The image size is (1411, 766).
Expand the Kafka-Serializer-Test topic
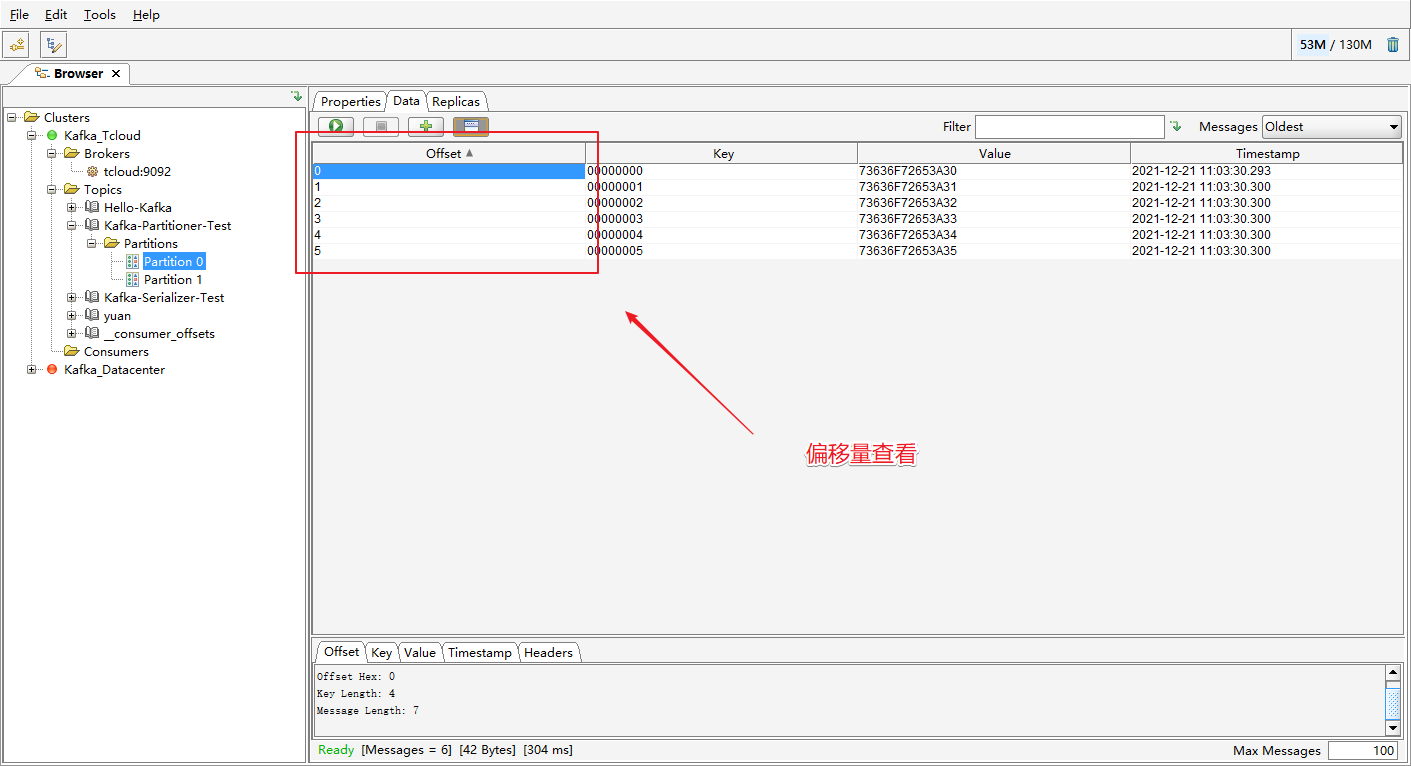click(72, 297)
